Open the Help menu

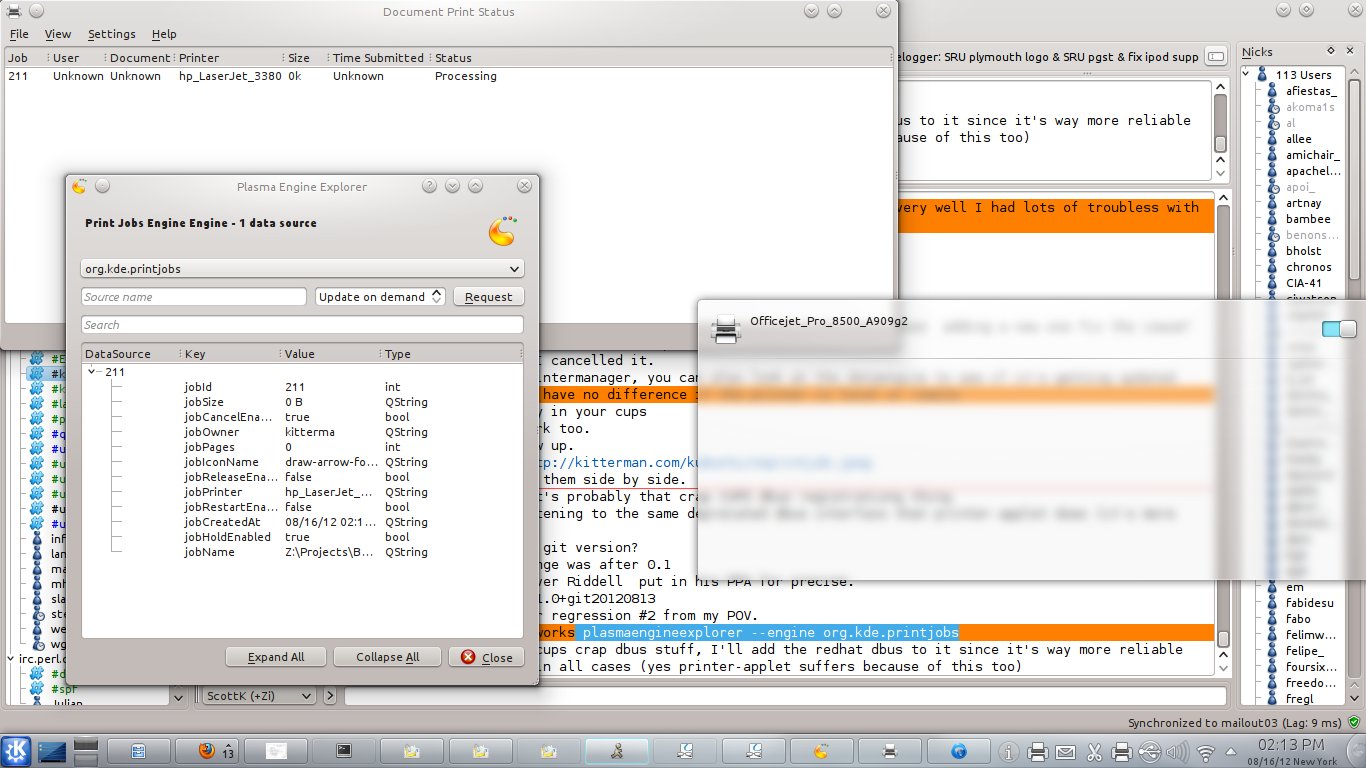(164, 34)
